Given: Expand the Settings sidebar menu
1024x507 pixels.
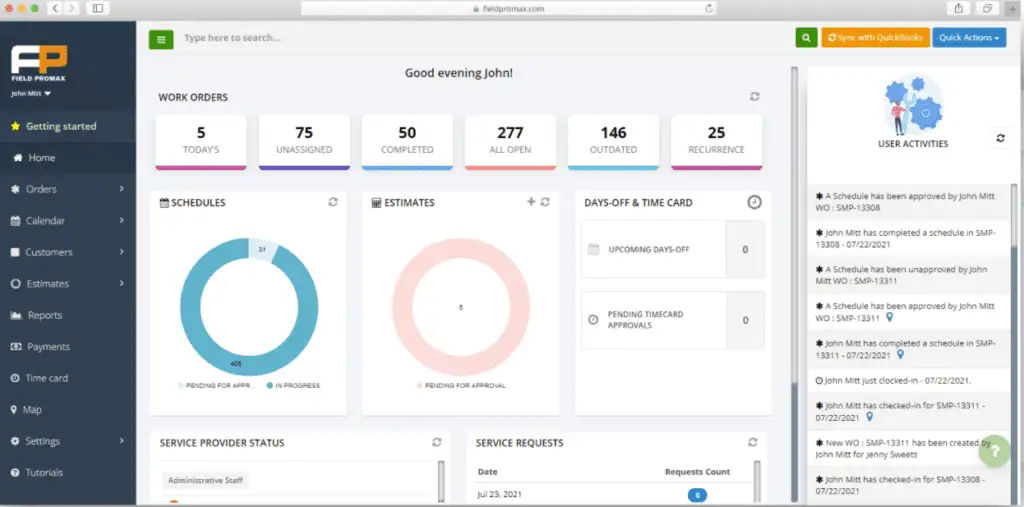Looking at the screenshot, I should click(x=68, y=441).
